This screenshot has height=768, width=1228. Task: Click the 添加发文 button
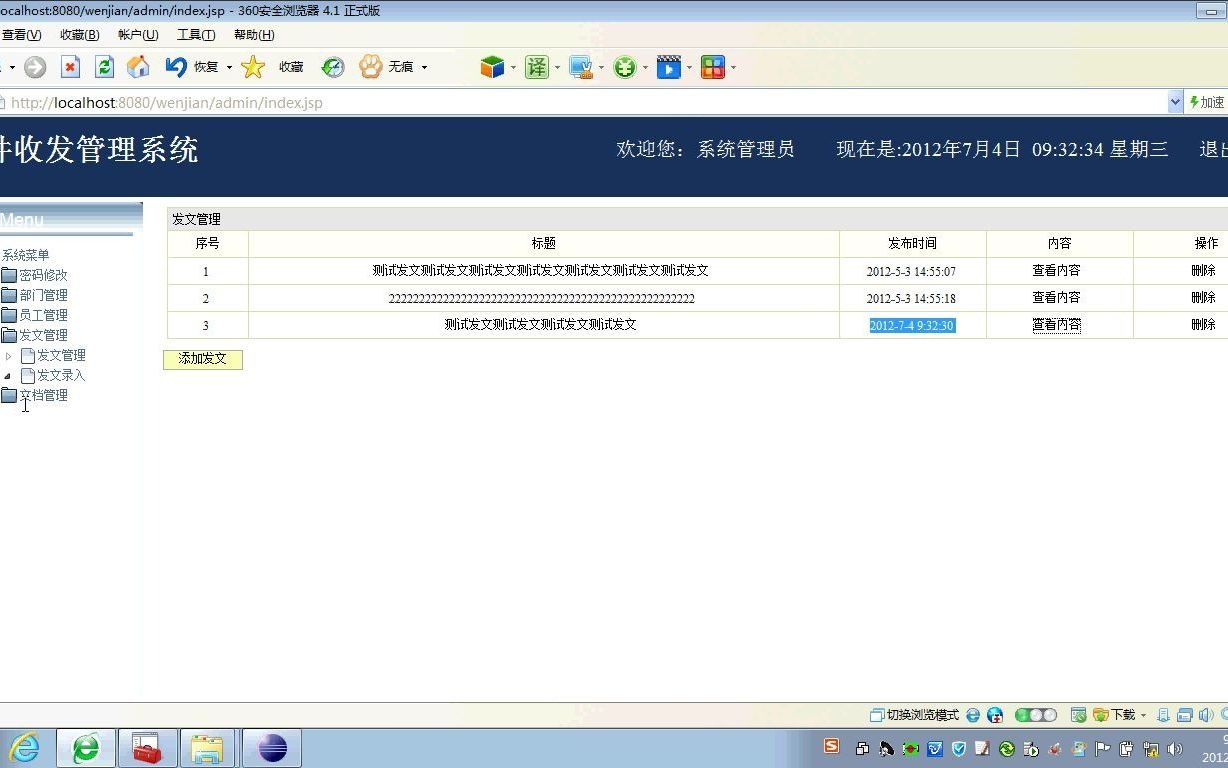(x=203, y=359)
